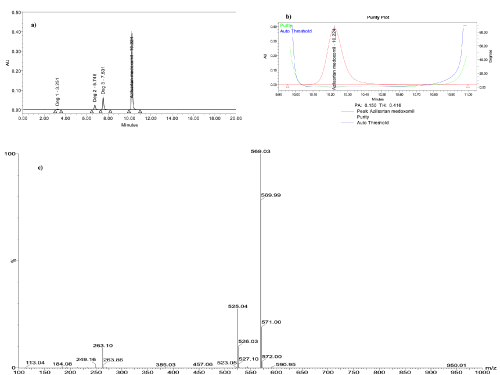Click the '0.40' y-axis tick of chromatogram a
This screenshot has width=500, height=375.
point(17,32)
